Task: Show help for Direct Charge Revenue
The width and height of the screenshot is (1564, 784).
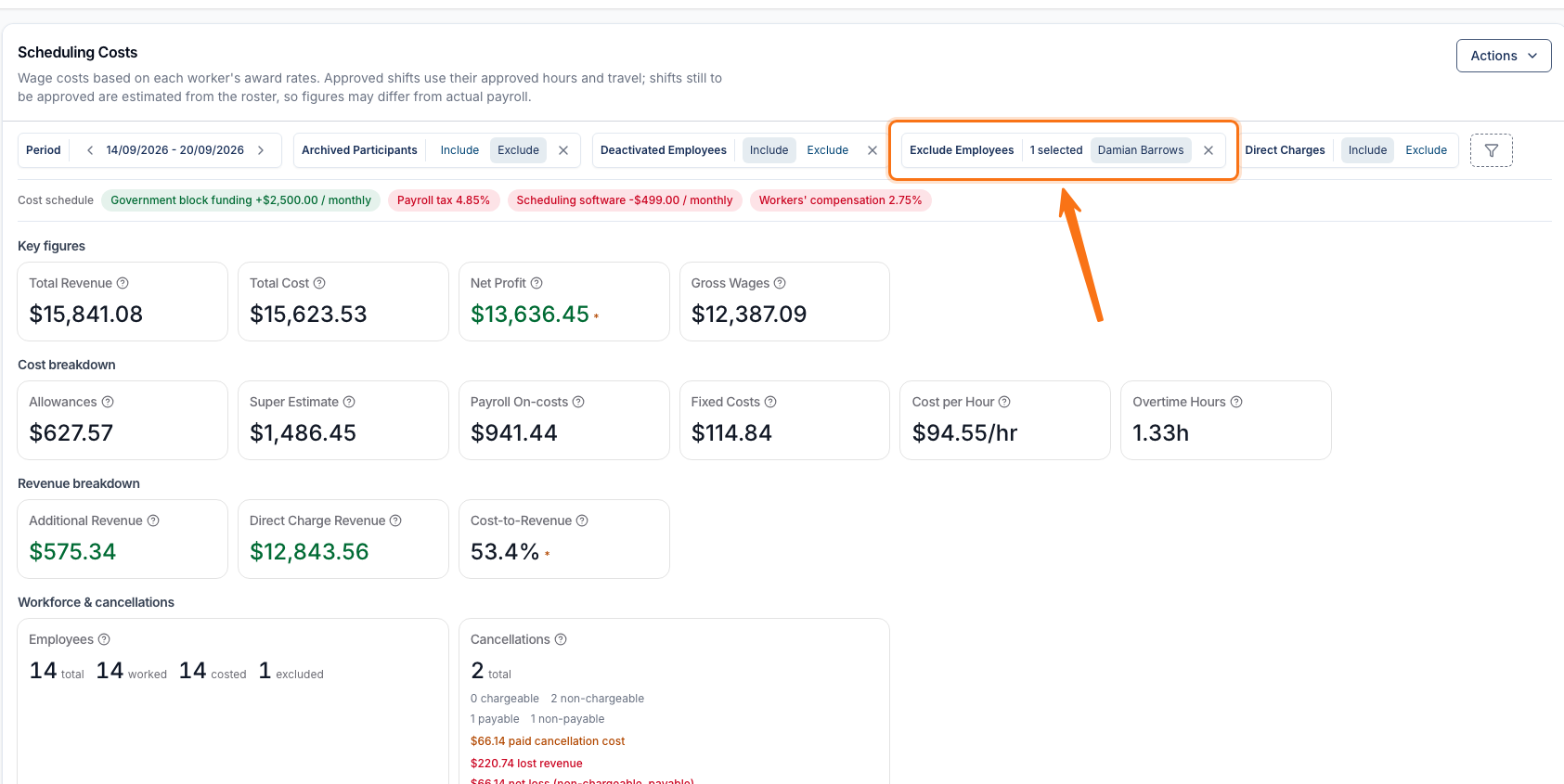Action: pos(395,521)
